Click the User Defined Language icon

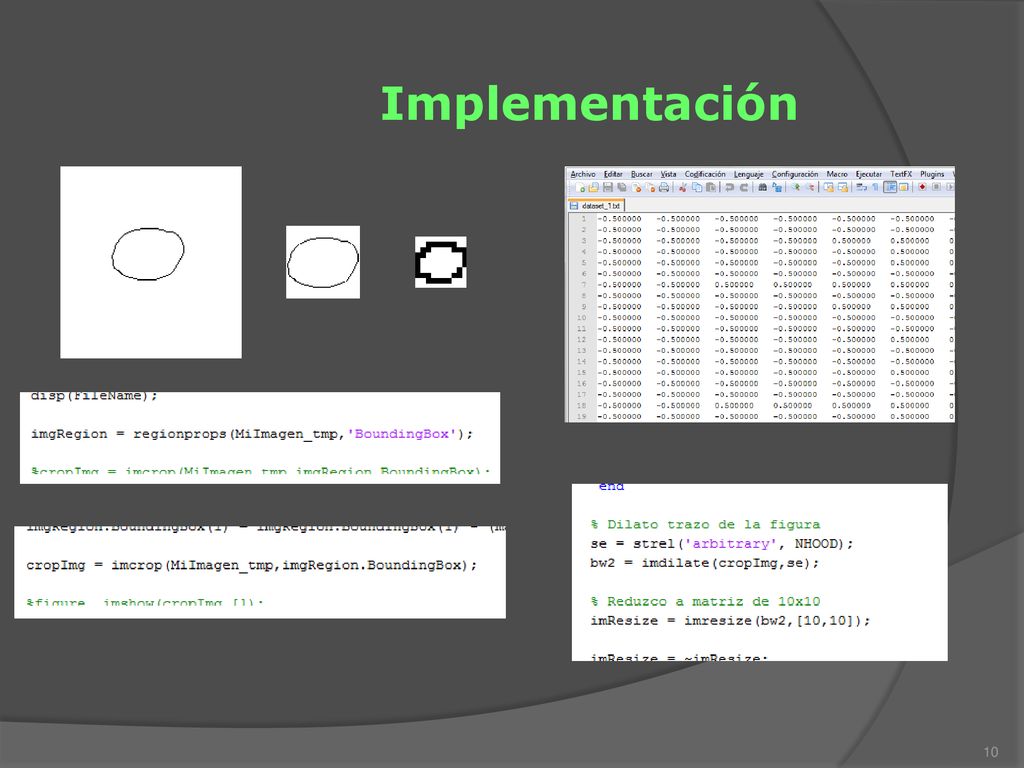pos(904,187)
